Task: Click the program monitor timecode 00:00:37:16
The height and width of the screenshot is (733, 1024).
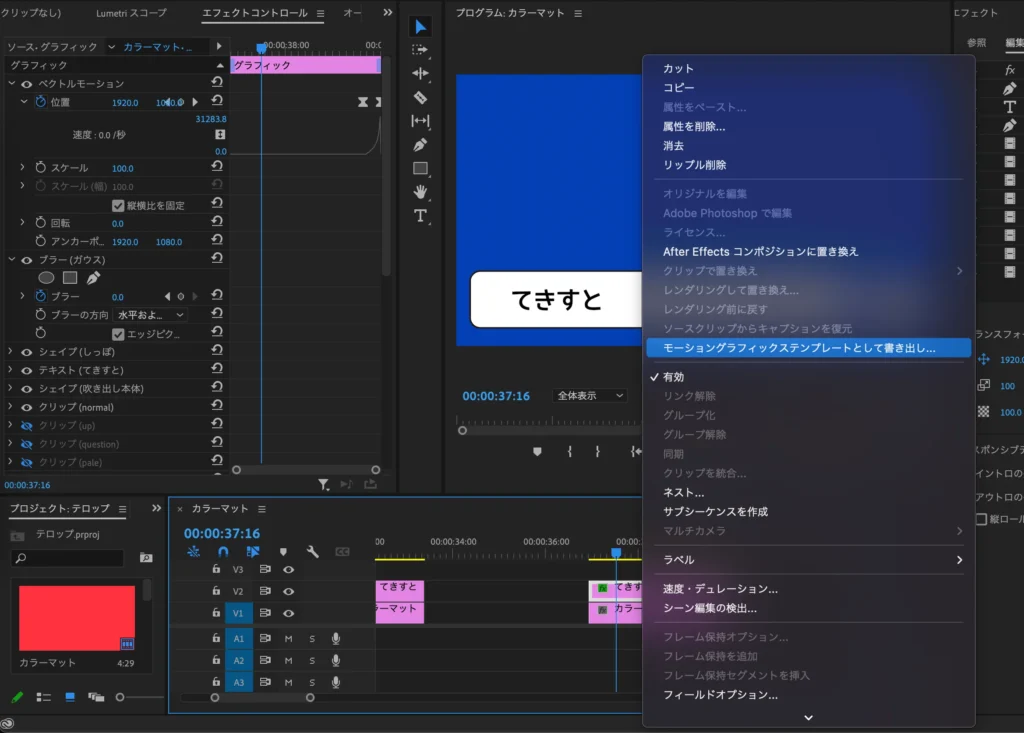Action: click(x=496, y=396)
